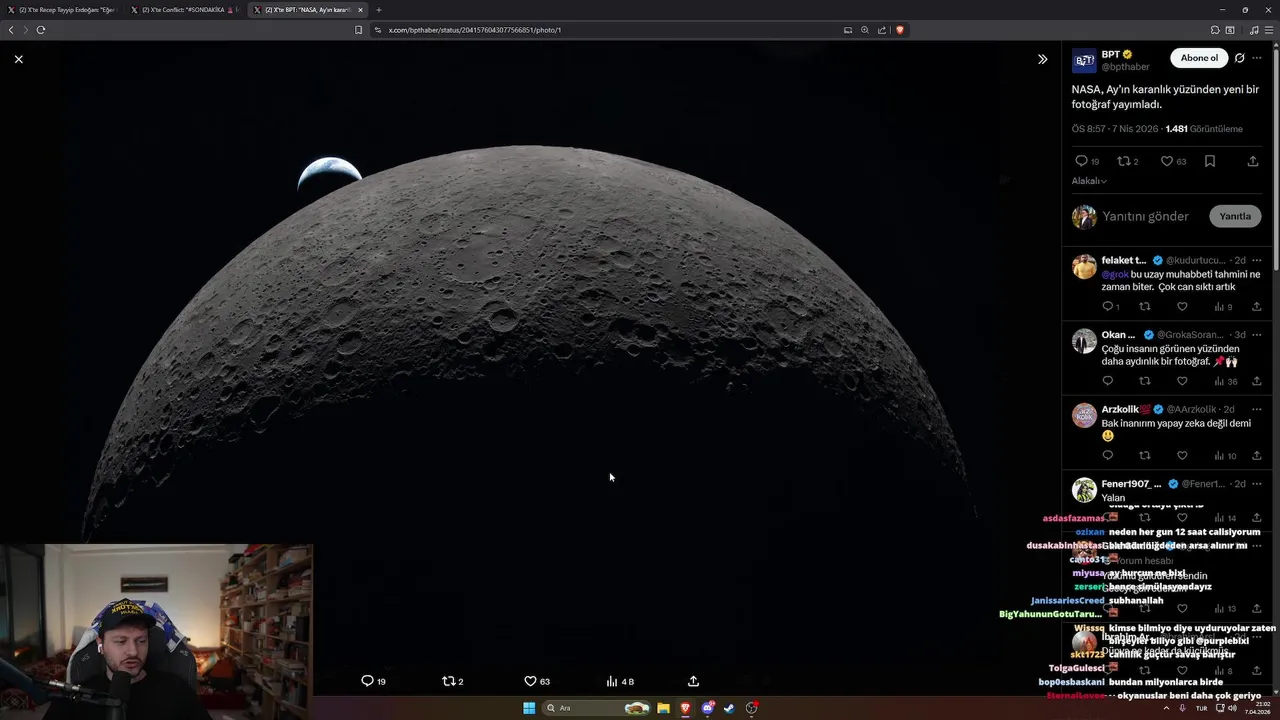1280x720 pixels.
Task: Click the Brave Shields lion icon
Action: 899,30
